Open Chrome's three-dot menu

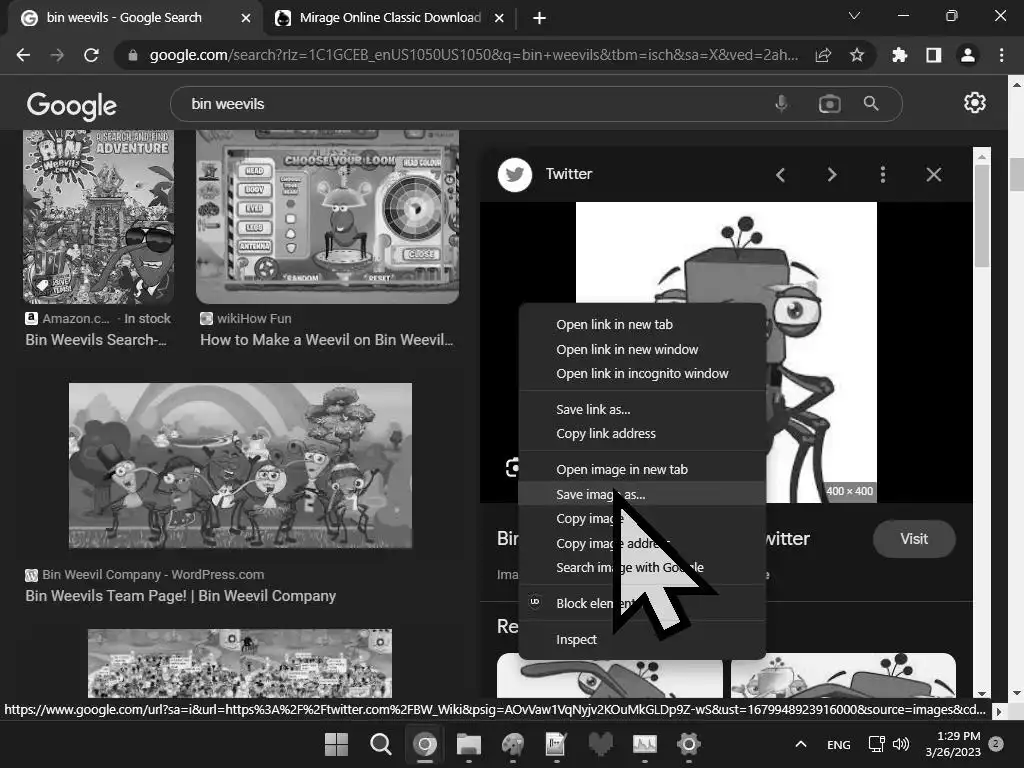tap(1002, 56)
